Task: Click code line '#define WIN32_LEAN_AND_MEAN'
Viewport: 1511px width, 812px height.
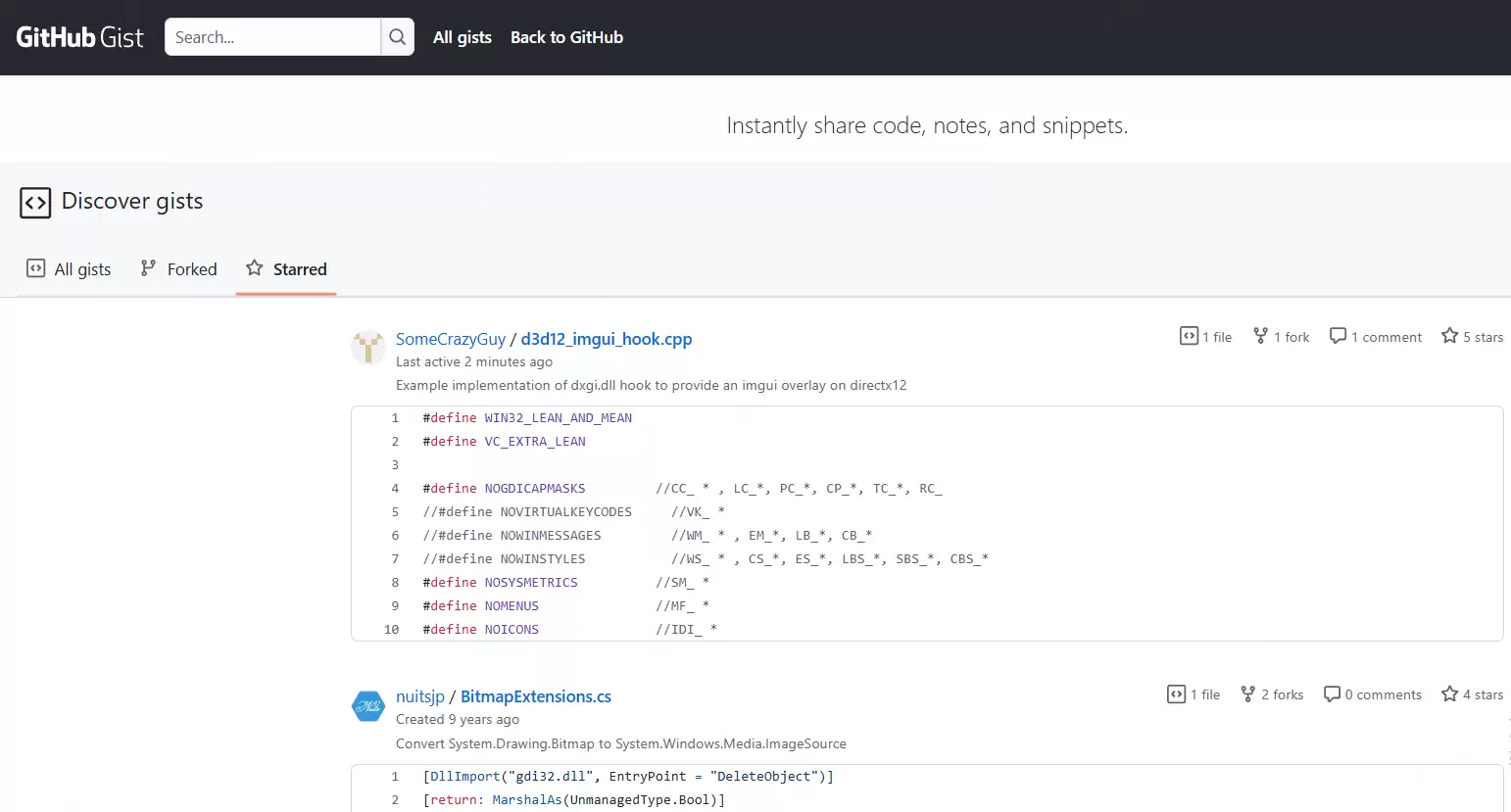Action: 527,418
